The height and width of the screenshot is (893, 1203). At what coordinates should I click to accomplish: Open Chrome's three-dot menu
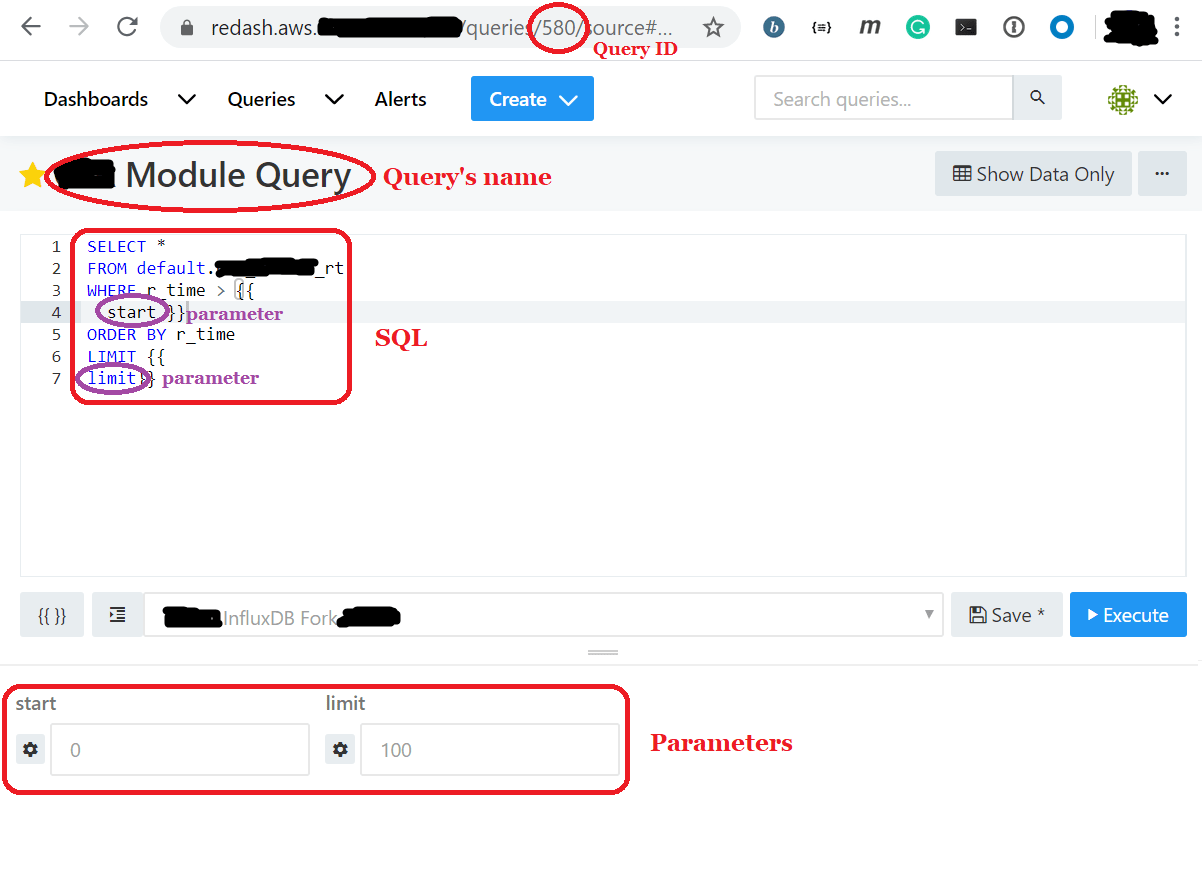[x=1177, y=28]
